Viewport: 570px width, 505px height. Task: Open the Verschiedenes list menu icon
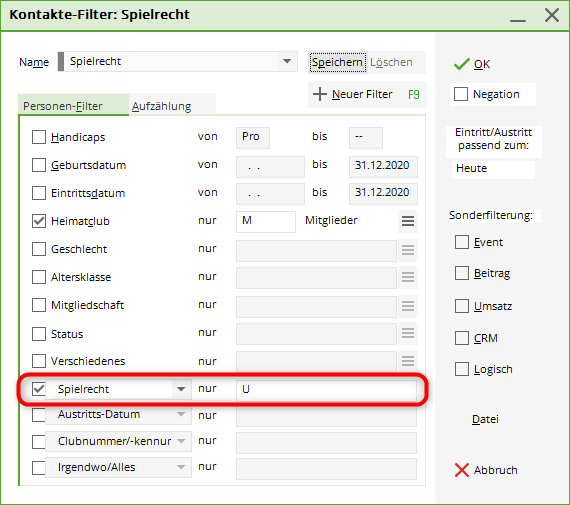(x=408, y=361)
